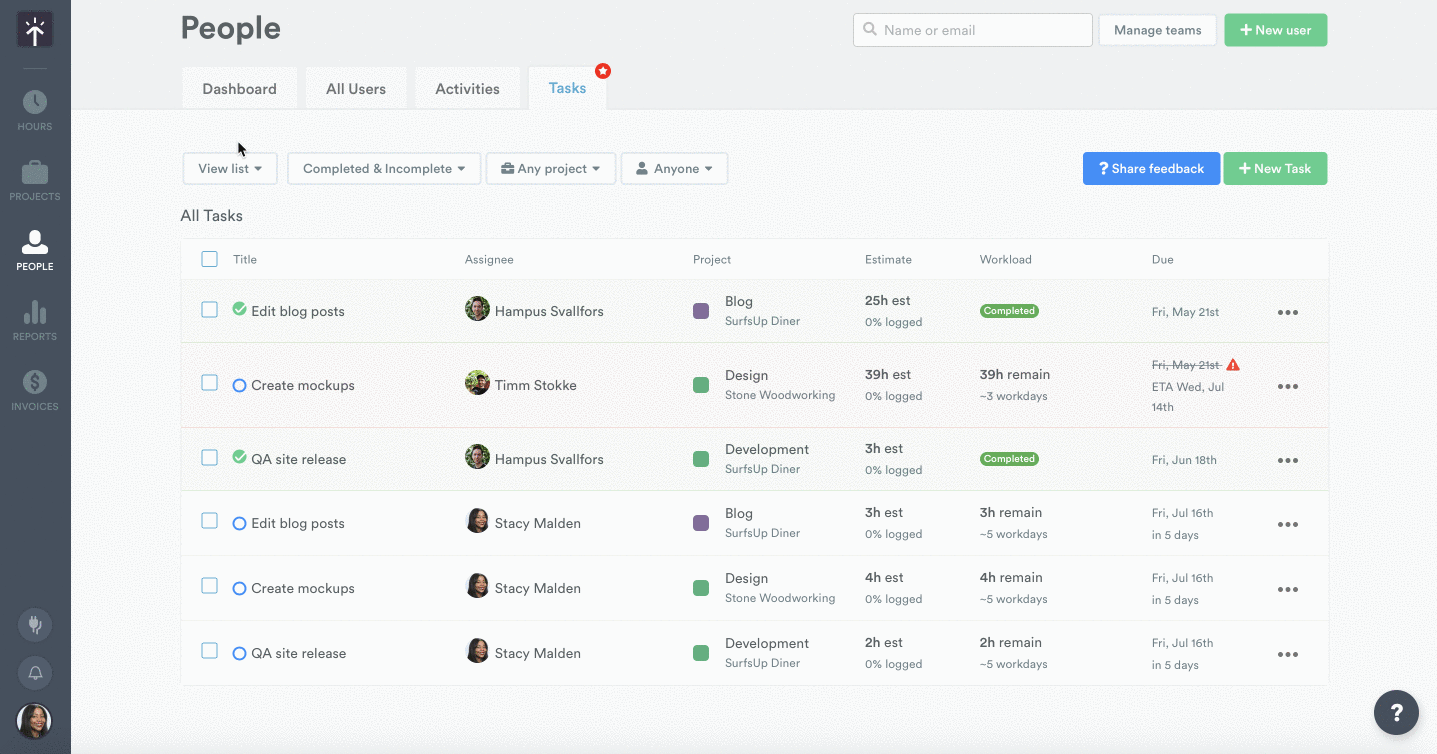The width and height of the screenshot is (1437, 754).
Task: Expand the View list dropdown
Action: point(230,169)
